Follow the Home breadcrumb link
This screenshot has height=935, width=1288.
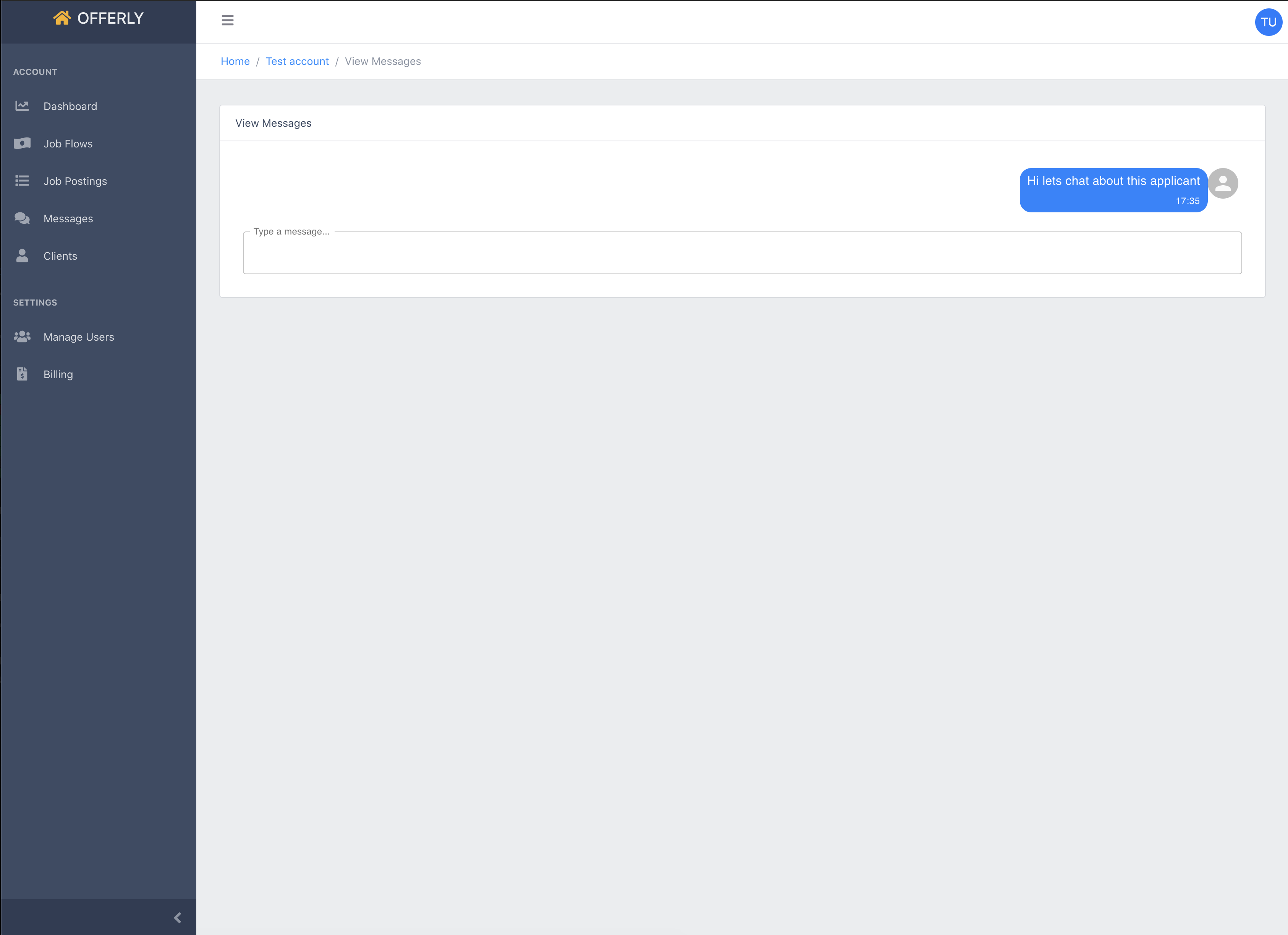[x=235, y=61]
